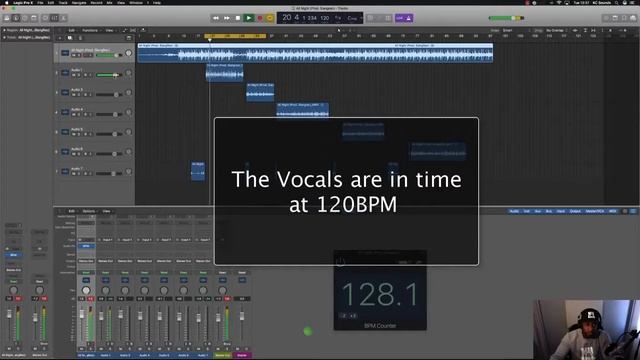Click the playhead position display 20 4
The image size is (640, 360).
290,18
